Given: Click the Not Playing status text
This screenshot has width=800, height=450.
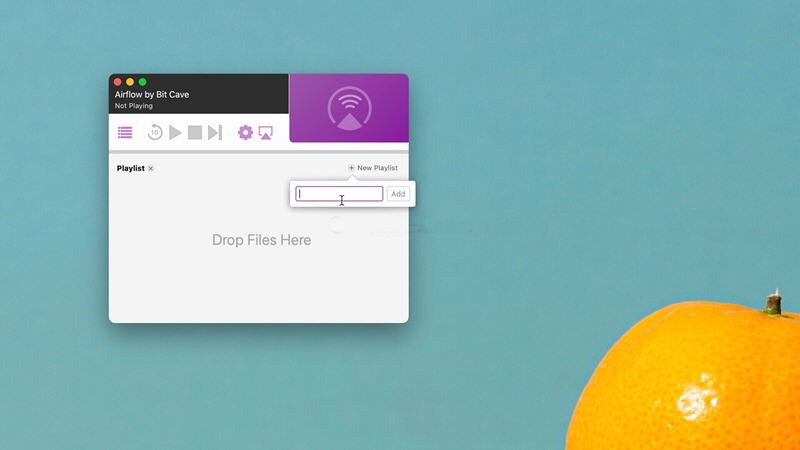Looking at the screenshot, I should click(134, 106).
